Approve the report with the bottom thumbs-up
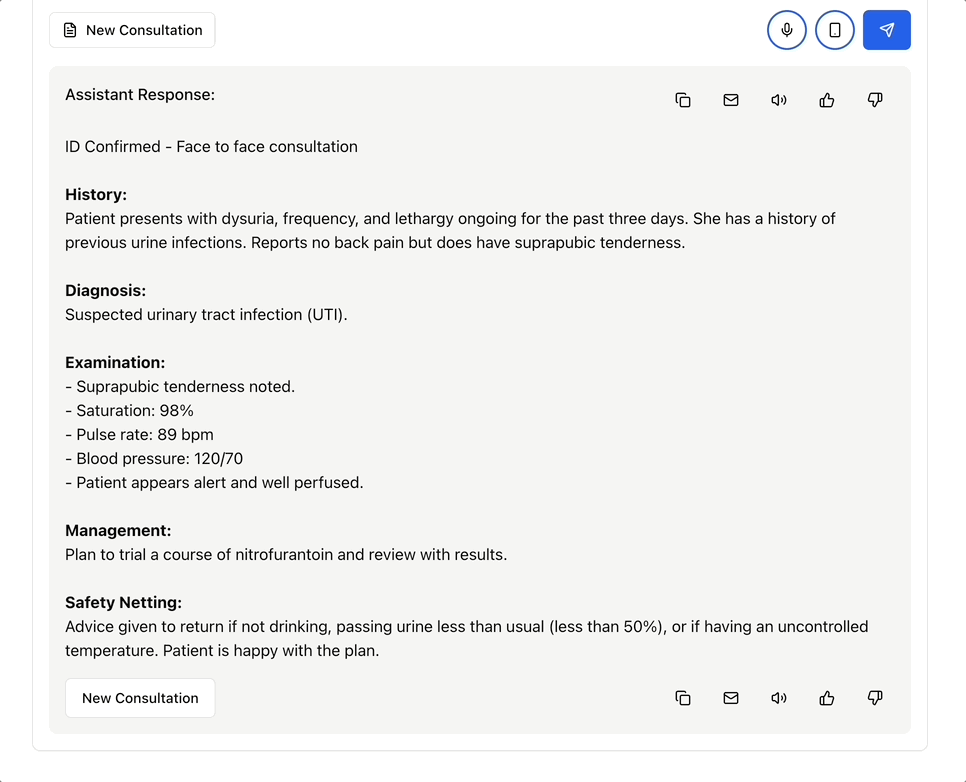966x782 pixels. pos(827,698)
